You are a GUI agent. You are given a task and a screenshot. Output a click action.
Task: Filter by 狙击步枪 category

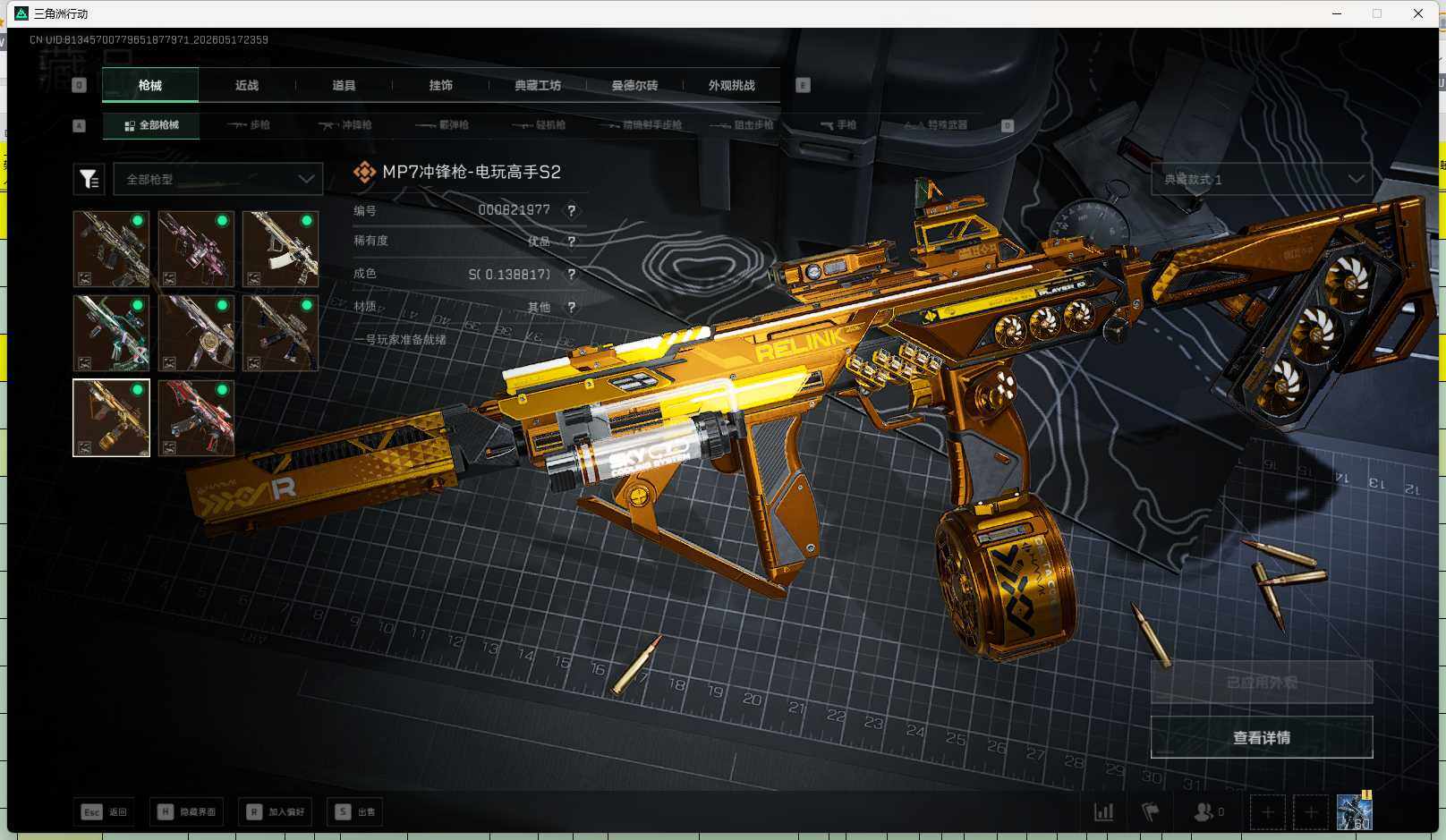click(x=742, y=125)
